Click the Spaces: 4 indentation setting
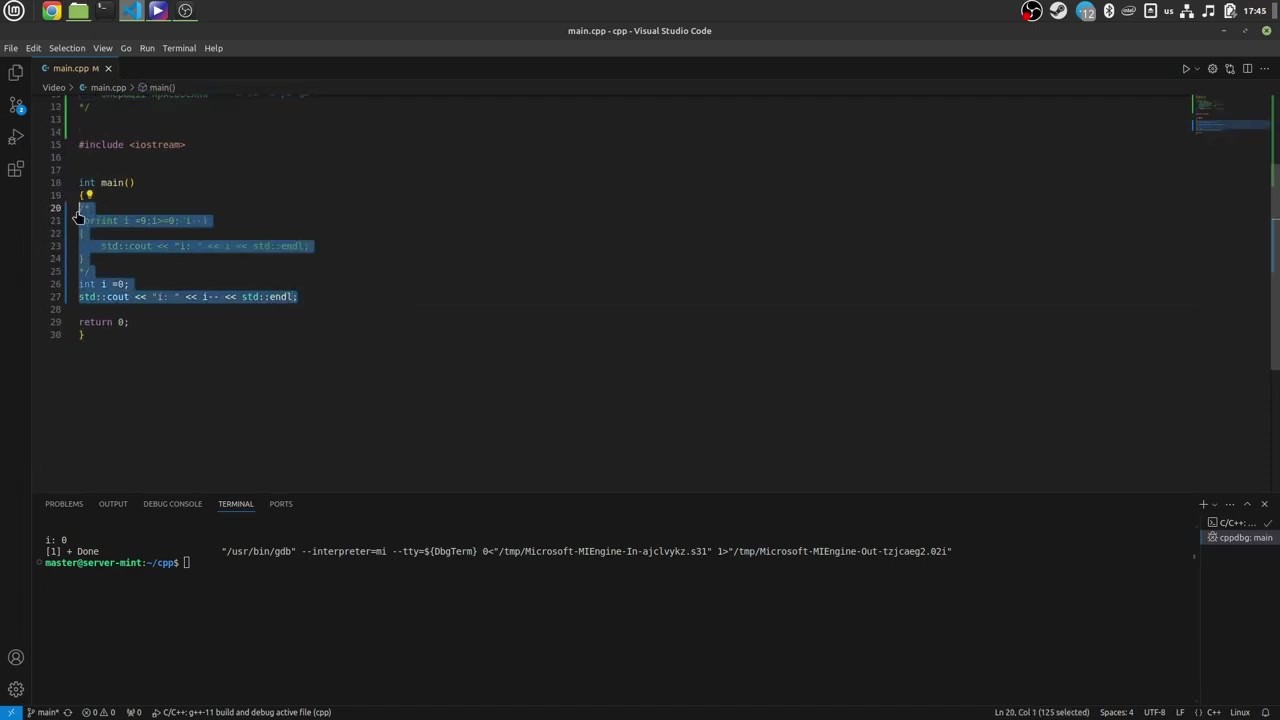 coord(1116,712)
